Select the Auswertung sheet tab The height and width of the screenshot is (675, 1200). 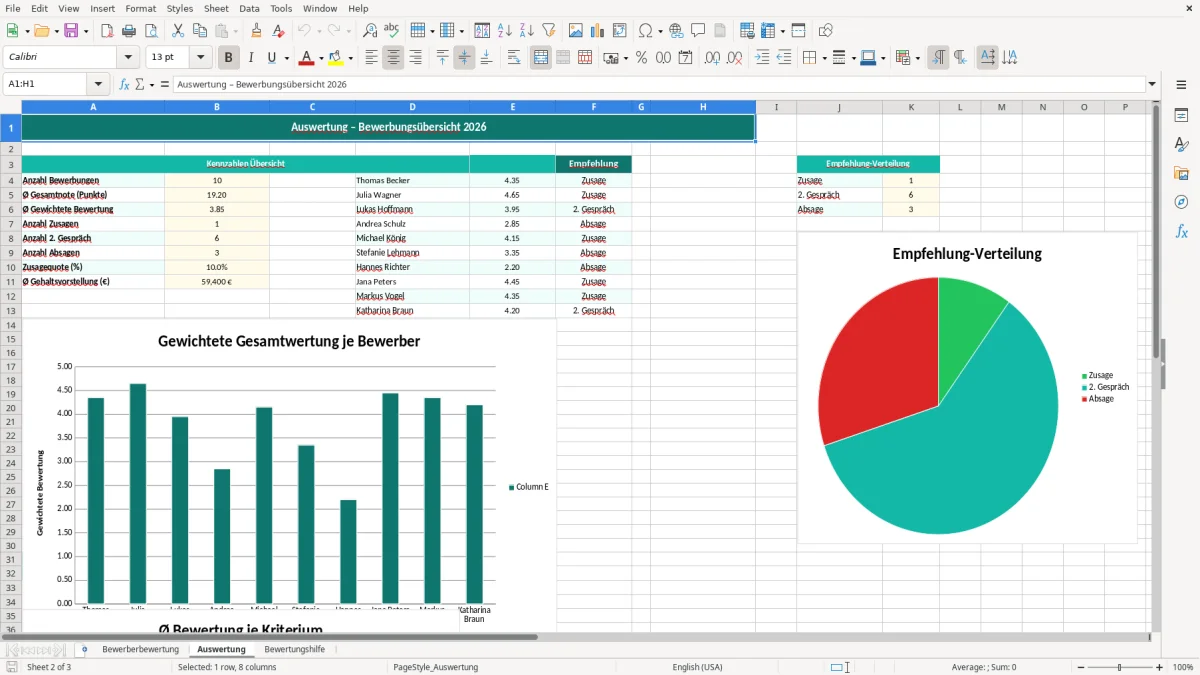click(221, 649)
